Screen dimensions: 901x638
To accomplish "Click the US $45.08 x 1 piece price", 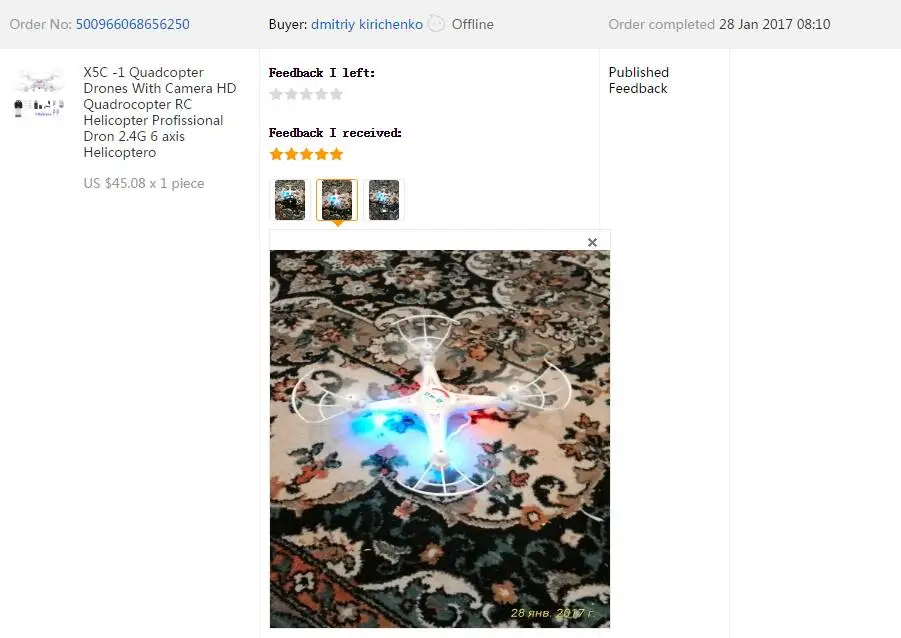I will click(x=144, y=183).
